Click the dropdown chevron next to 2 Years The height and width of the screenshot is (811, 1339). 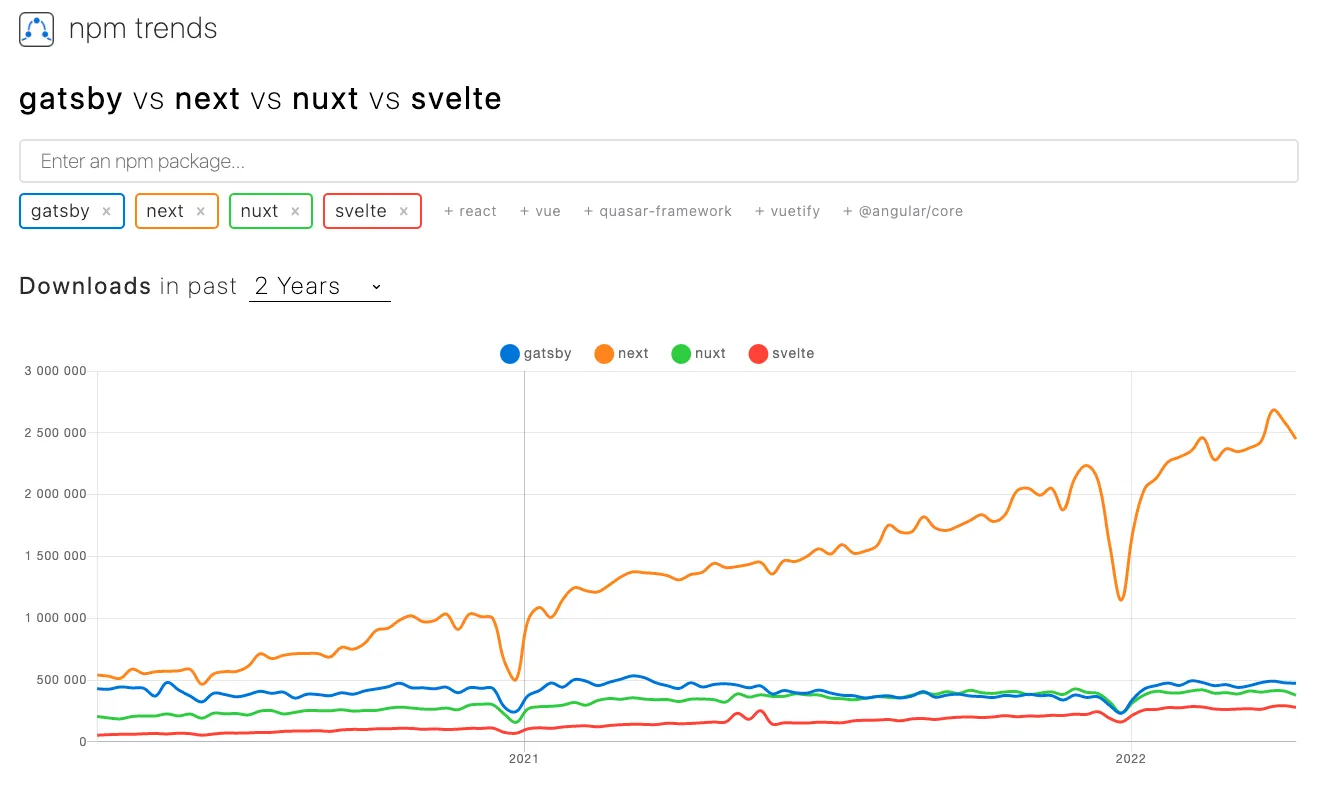[377, 287]
